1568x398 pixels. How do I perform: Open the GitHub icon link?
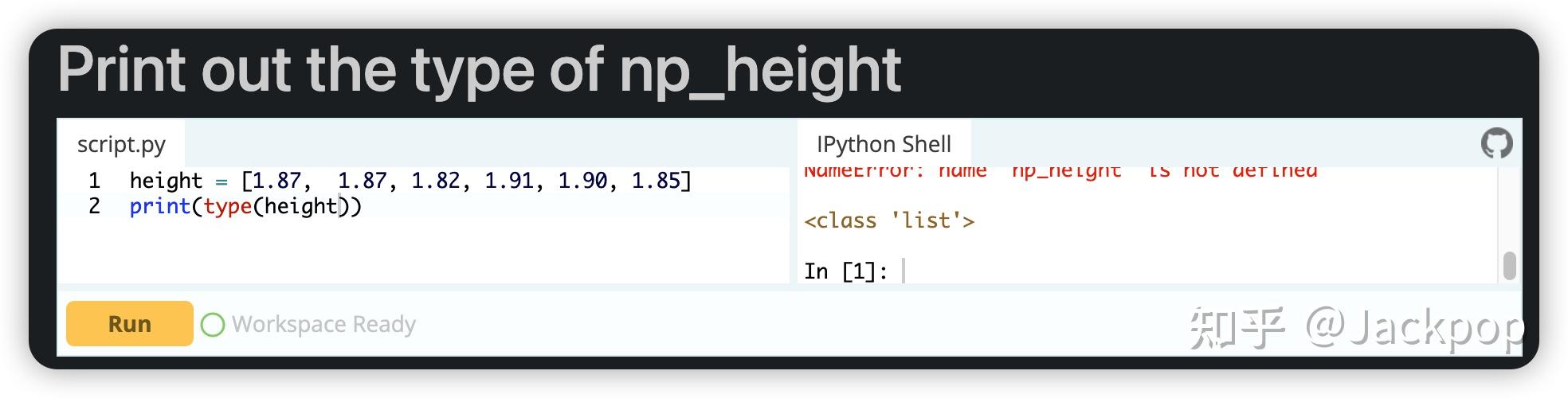pos(1496,144)
